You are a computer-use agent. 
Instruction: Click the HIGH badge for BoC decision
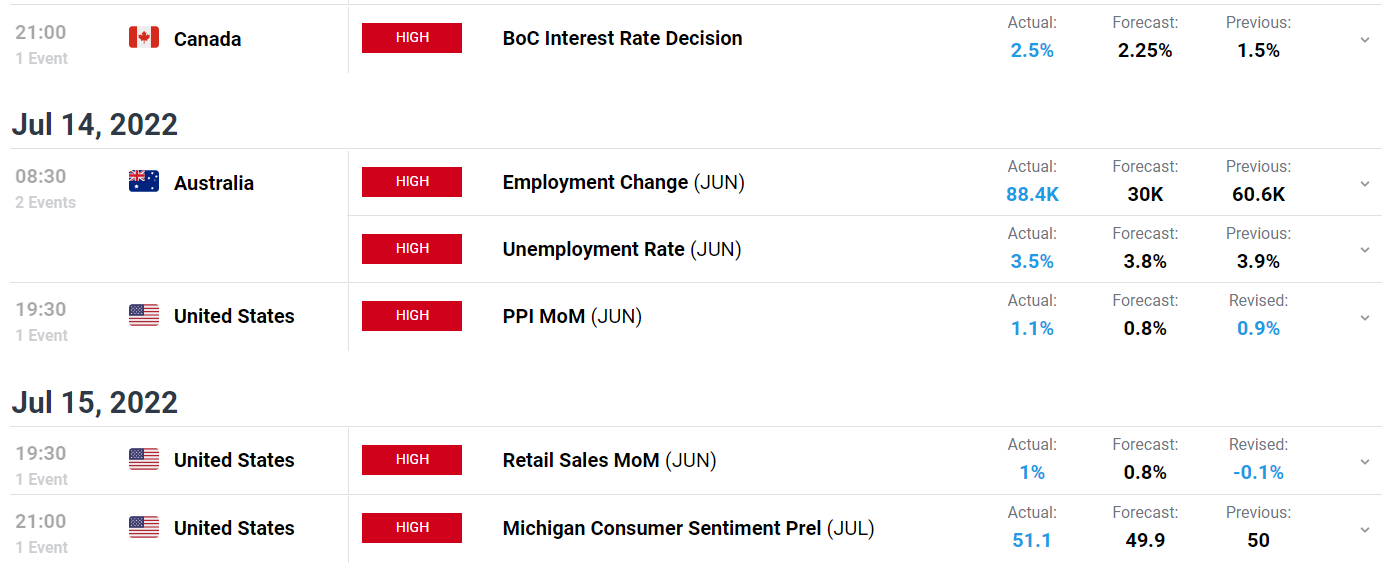(x=412, y=38)
